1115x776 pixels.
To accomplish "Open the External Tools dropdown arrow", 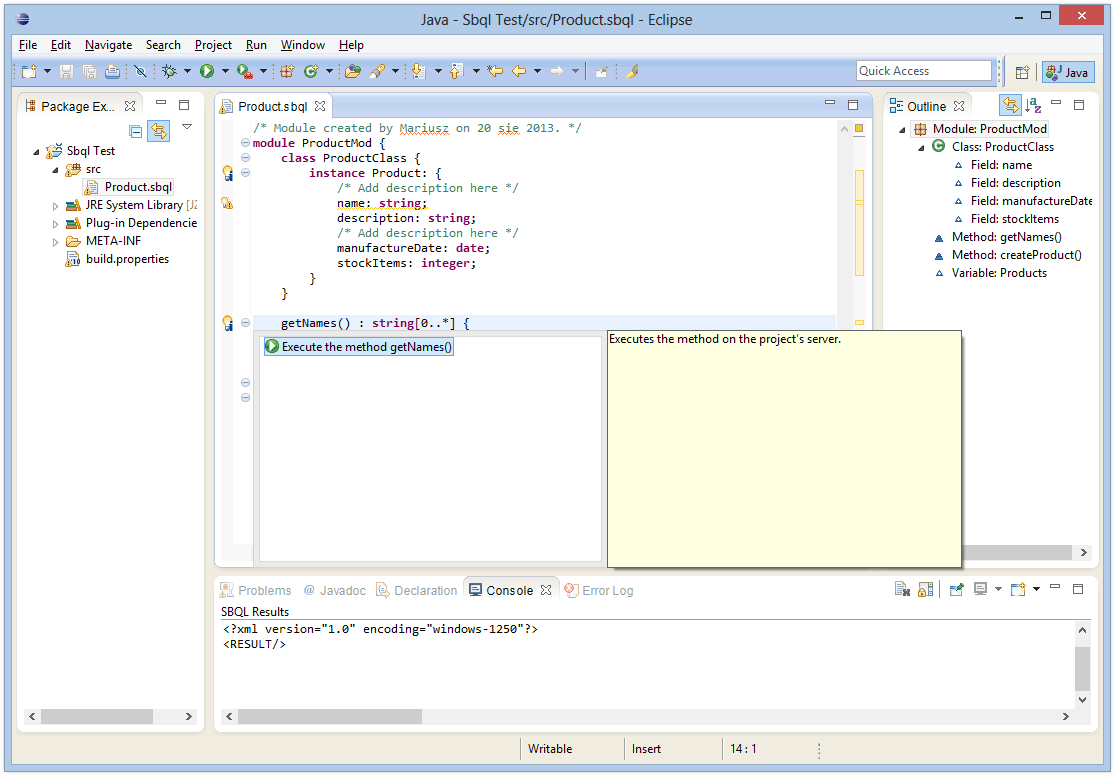I will pos(263,71).
